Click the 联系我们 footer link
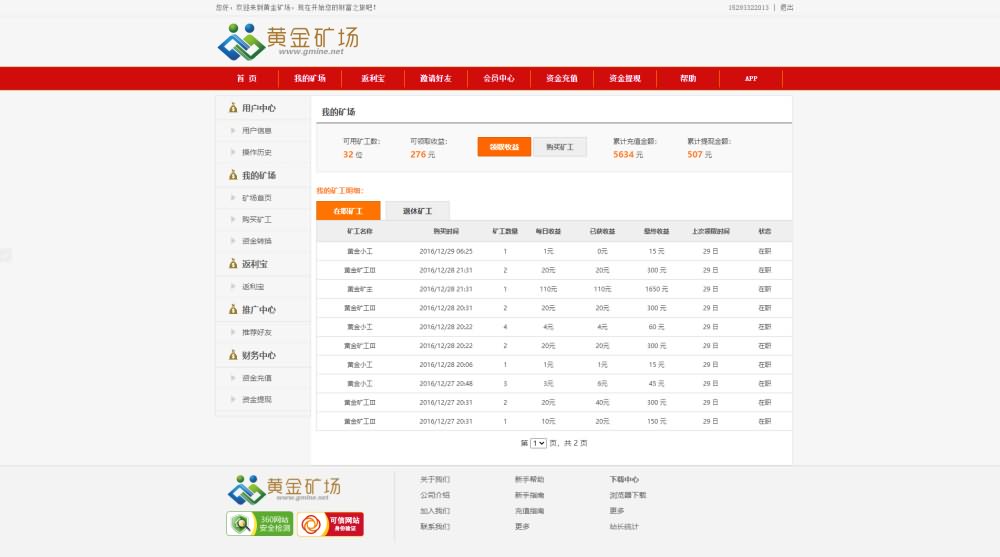The image size is (1000, 557). [x=435, y=526]
